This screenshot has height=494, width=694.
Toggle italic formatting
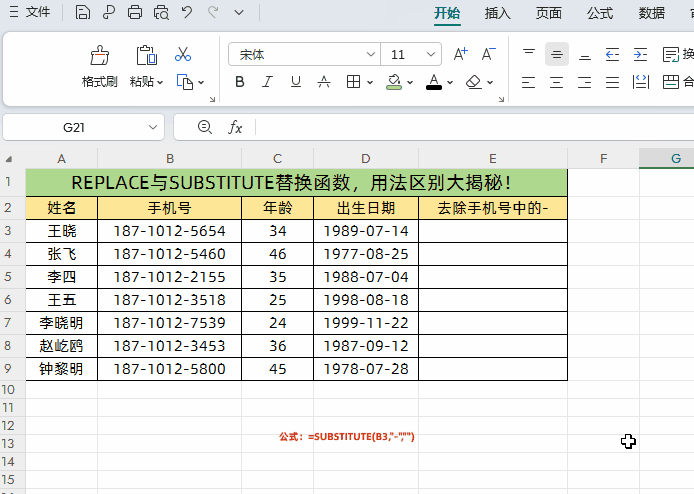[x=267, y=81]
